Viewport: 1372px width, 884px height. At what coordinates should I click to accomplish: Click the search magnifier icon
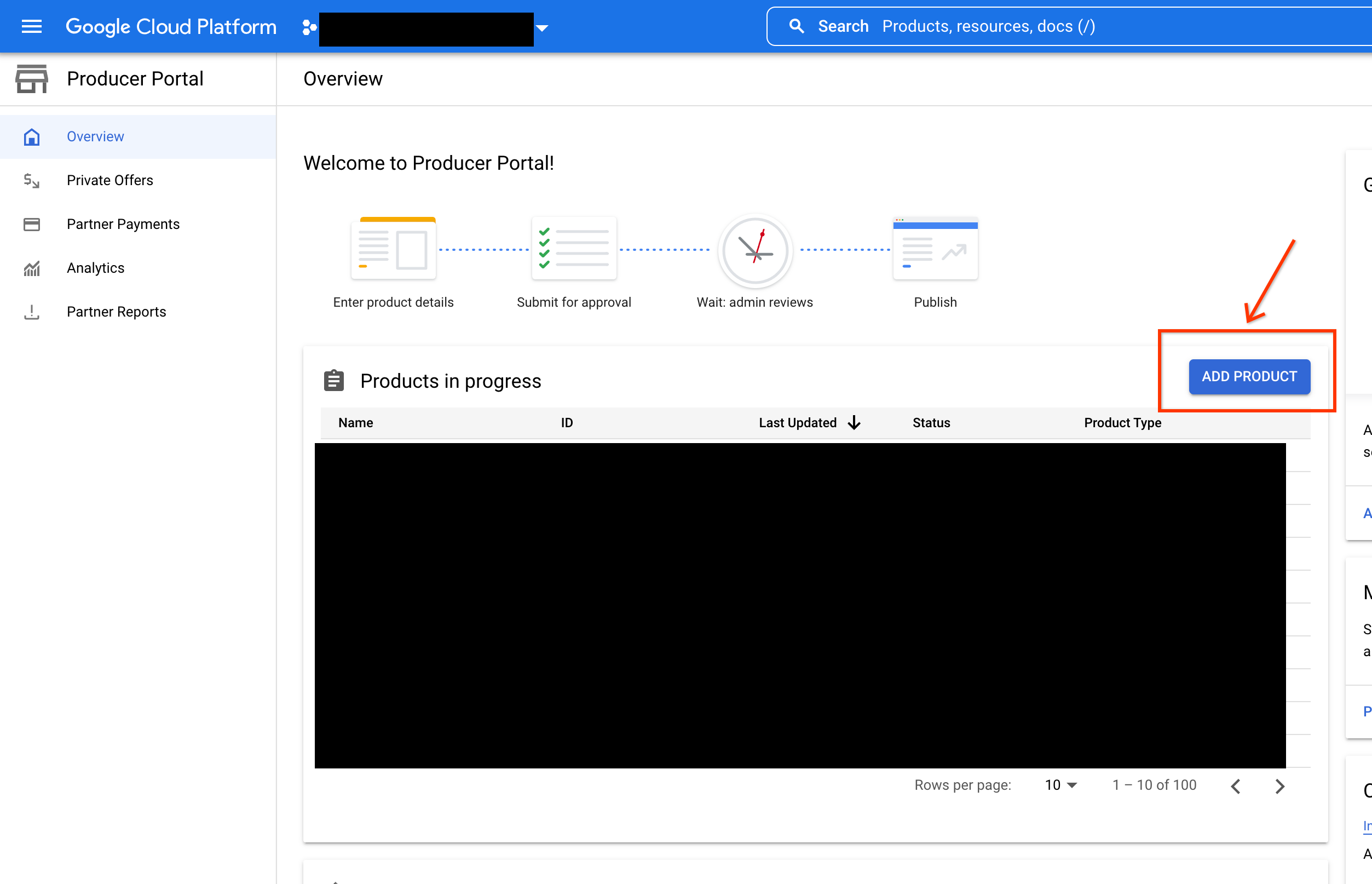(x=796, y=26)
